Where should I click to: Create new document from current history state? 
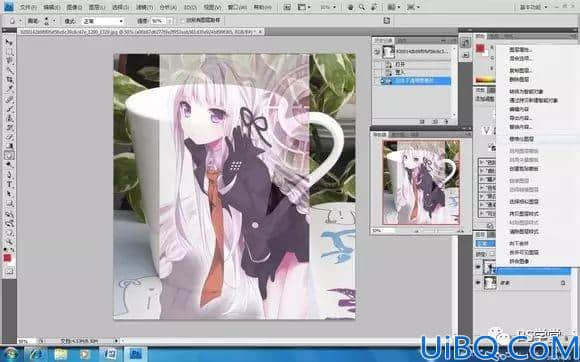point(422,121)
